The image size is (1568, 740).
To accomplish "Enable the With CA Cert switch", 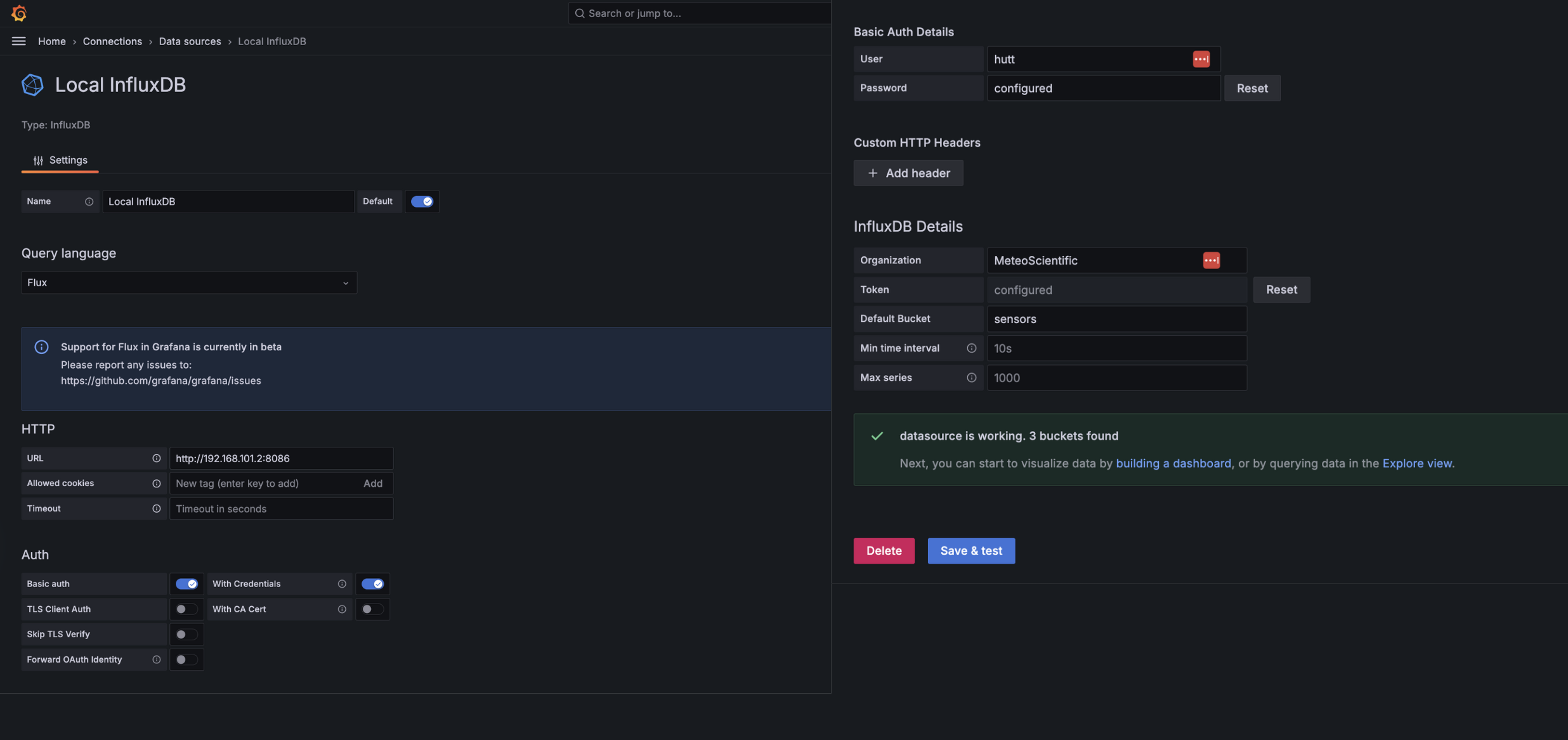I will (x=372, y=609).
